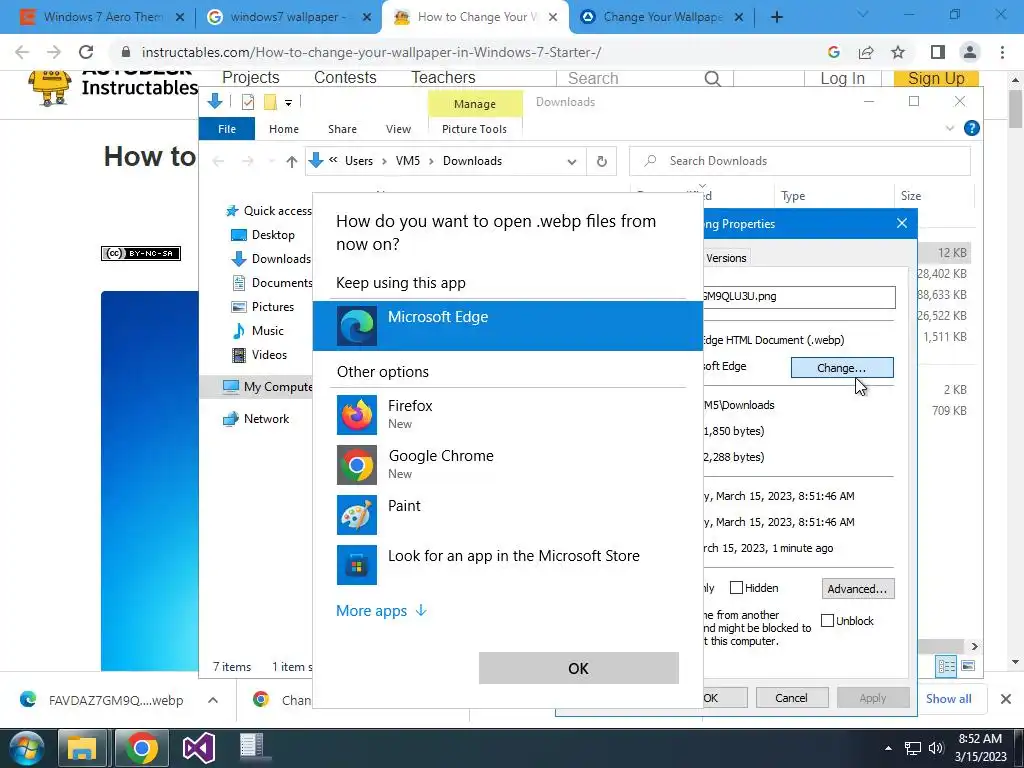Click Show all downloads link
The height and width of the screenshot is (768, 1024).
coord(948,699)
